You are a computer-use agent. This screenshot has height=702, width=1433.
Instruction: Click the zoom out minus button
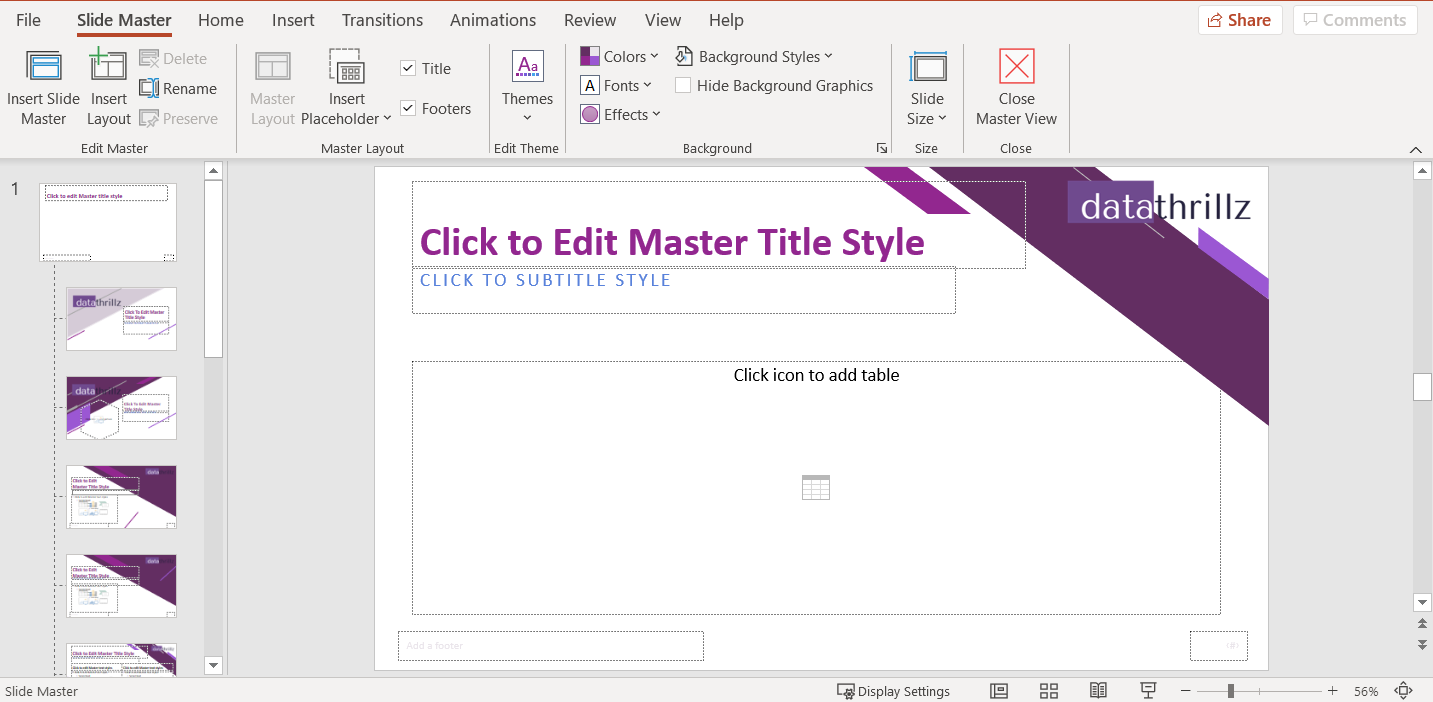pyautogui.click(x=1185, y=691)
